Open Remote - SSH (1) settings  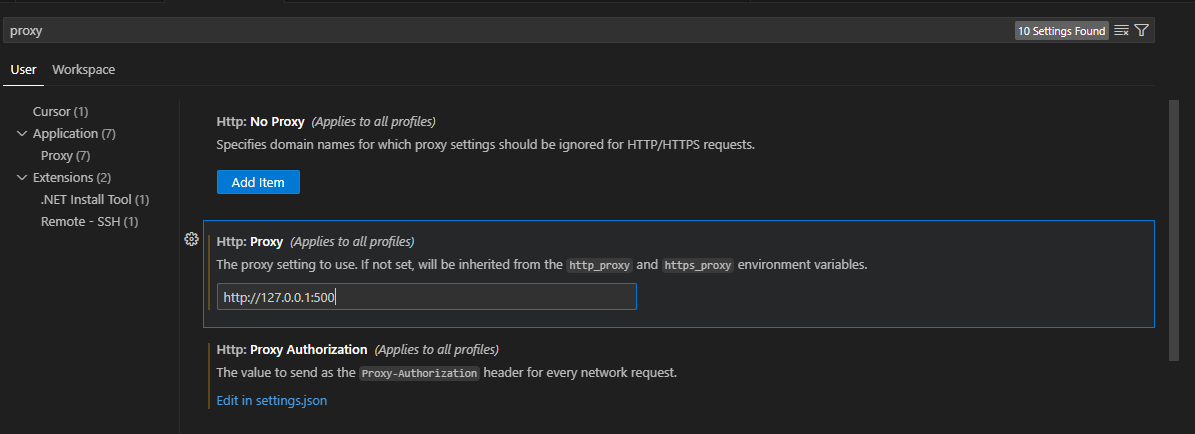89,221
